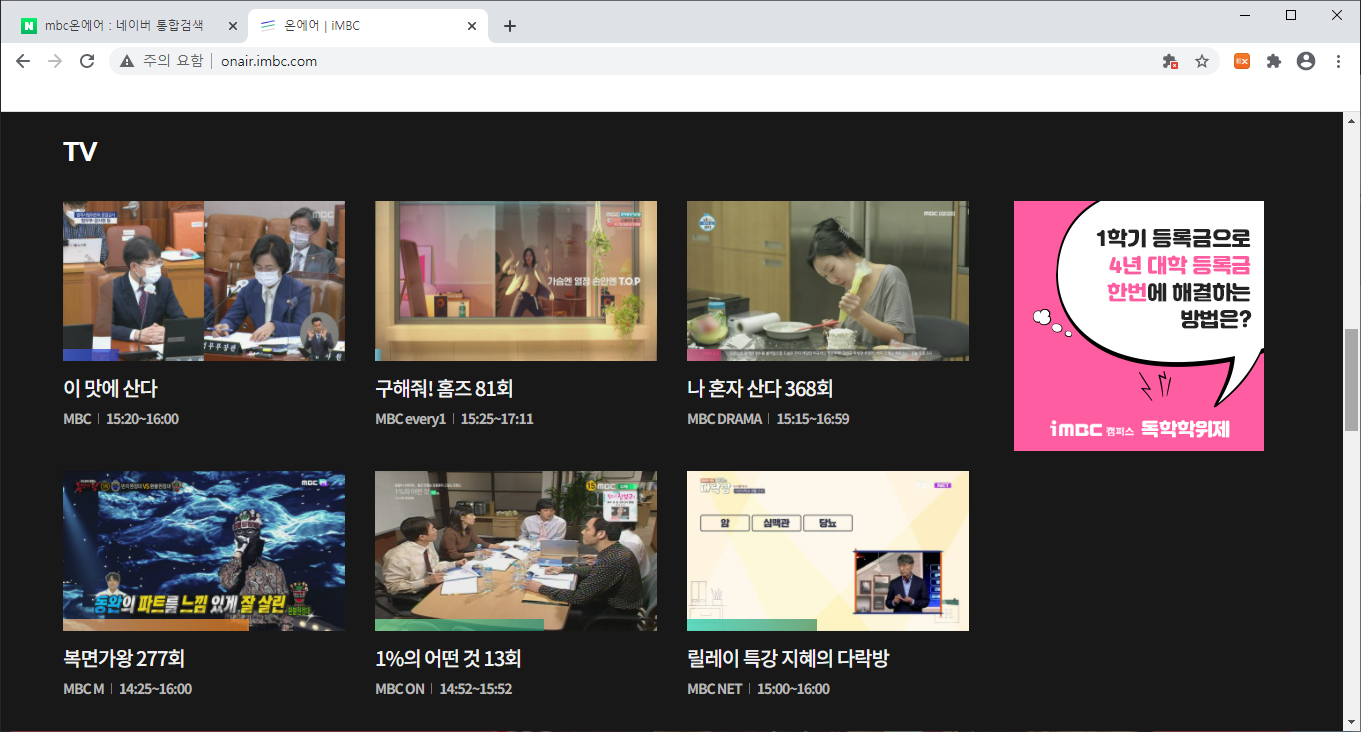Open the 이 맛에 산다 video thumbnail

pos(204,281)
